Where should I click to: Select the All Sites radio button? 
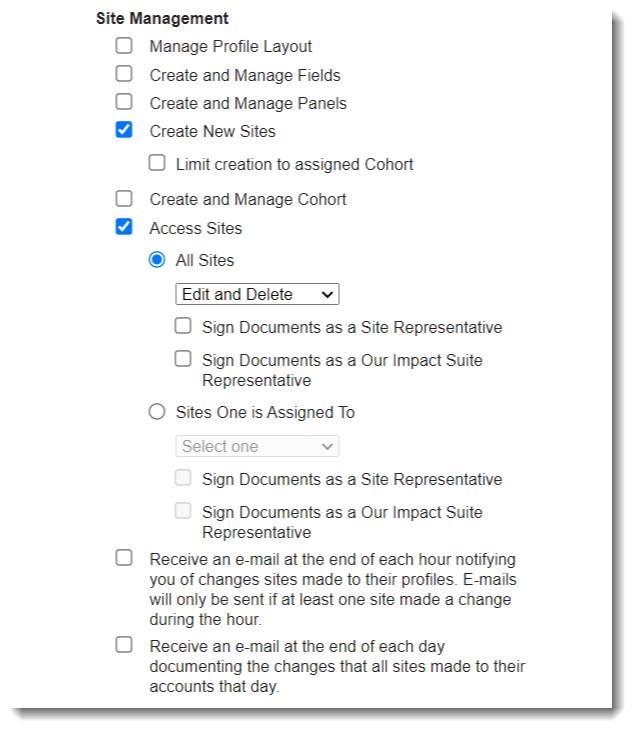(x=157, y=260)
